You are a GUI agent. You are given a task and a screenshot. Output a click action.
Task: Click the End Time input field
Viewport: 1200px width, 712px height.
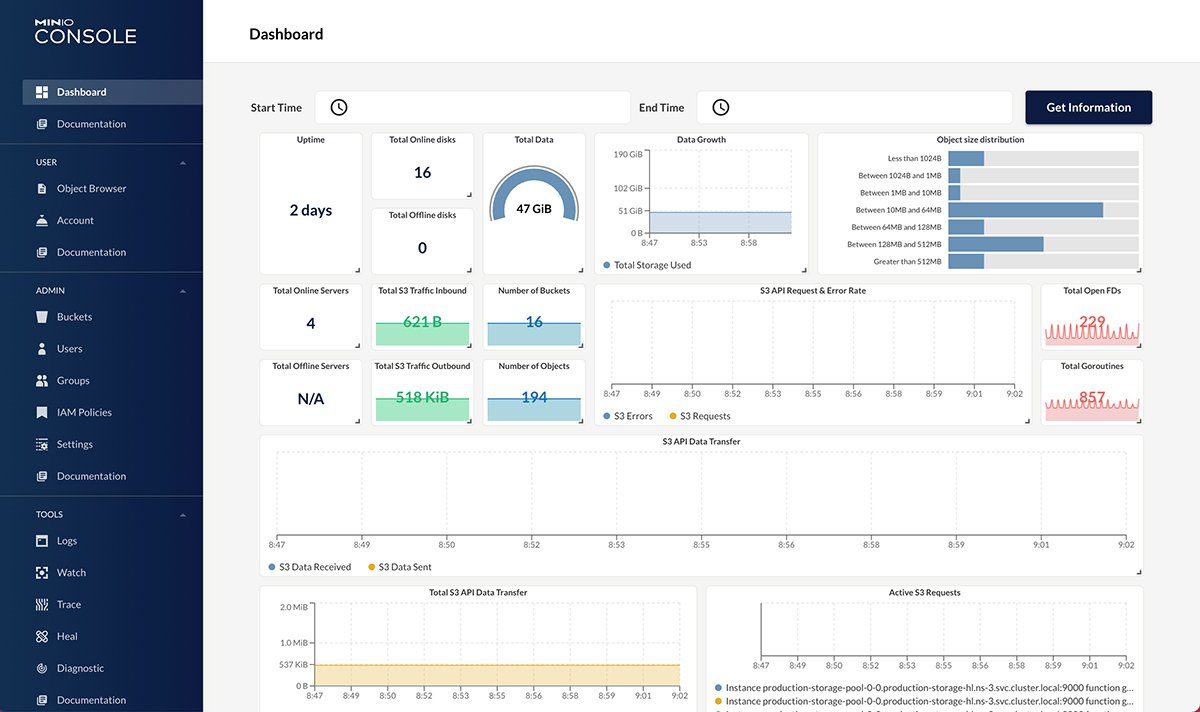click(870, 108)
